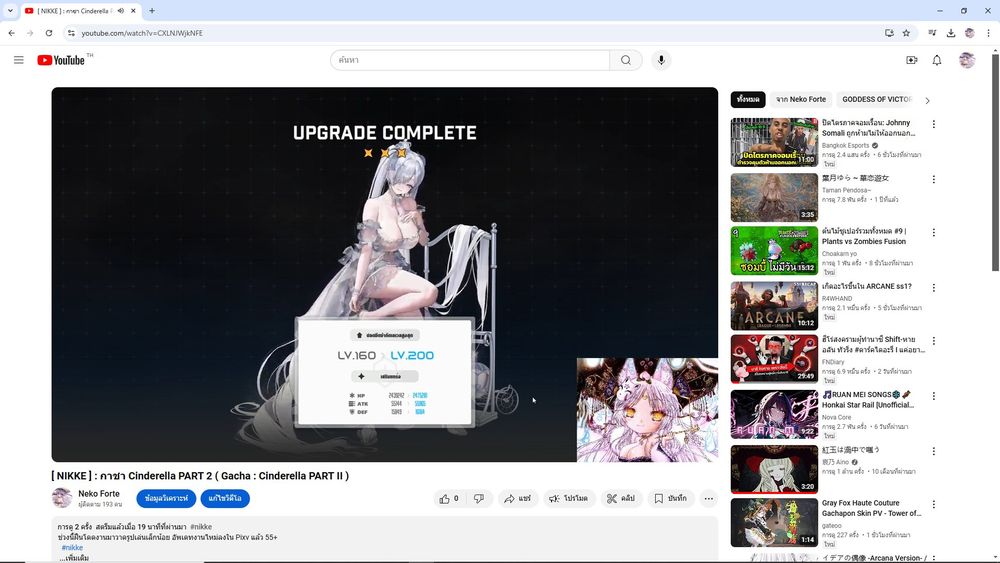
Task: Like the video with thumbs up
Action: [x=449, y=499]
